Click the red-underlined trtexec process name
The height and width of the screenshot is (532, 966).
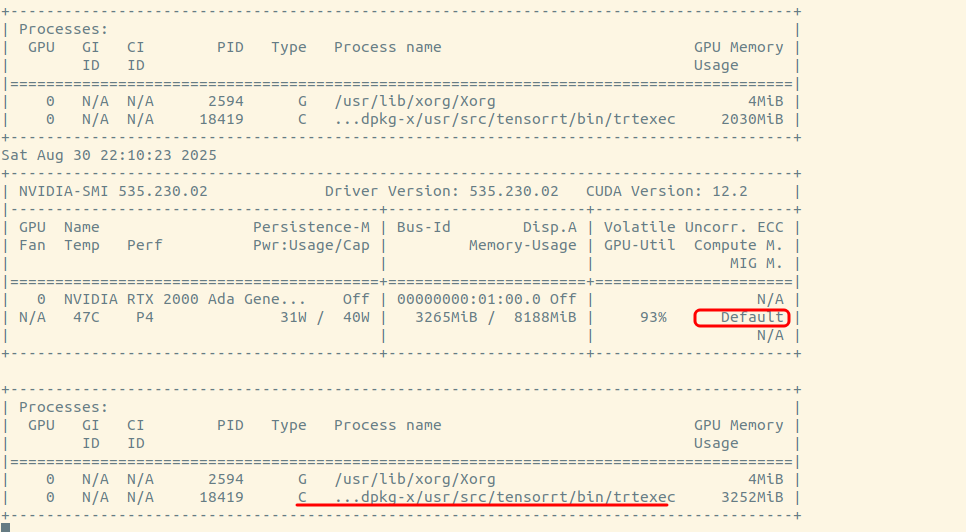coord(505,497)
